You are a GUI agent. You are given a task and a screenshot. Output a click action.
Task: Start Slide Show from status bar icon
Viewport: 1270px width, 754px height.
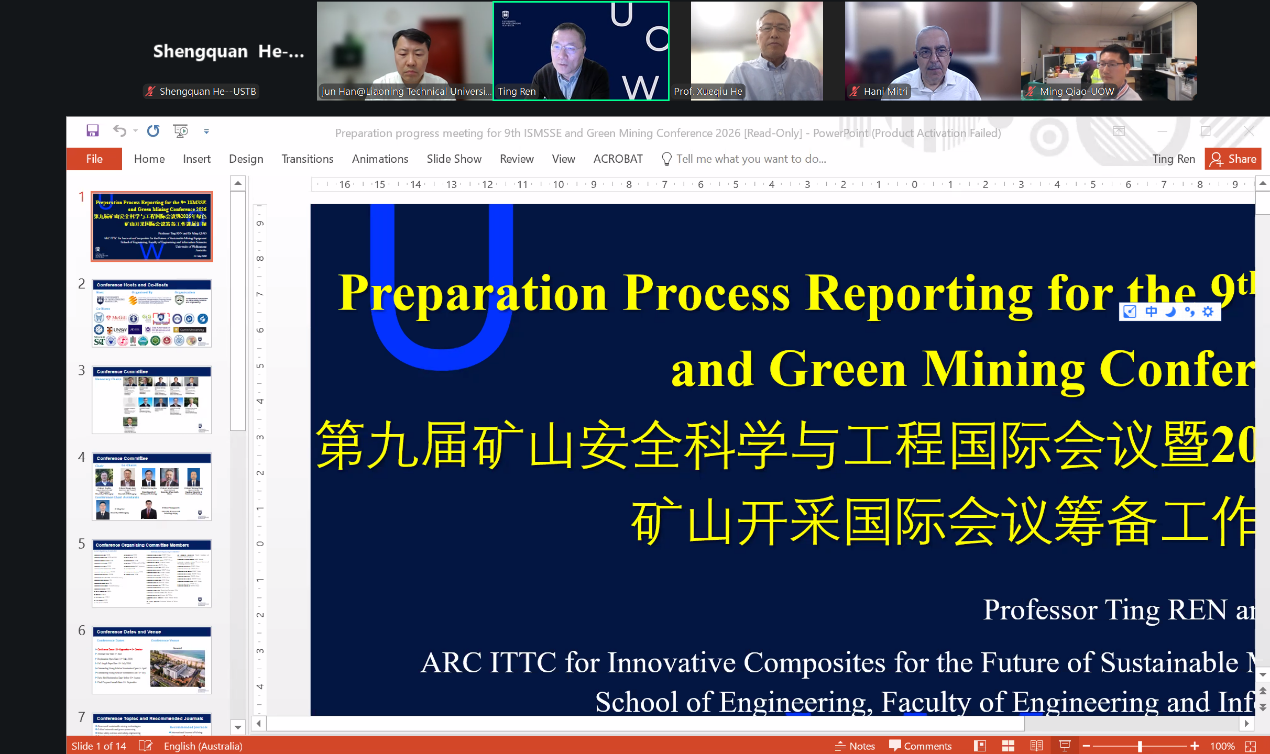pyautogui.click(x=1066, y=746)
